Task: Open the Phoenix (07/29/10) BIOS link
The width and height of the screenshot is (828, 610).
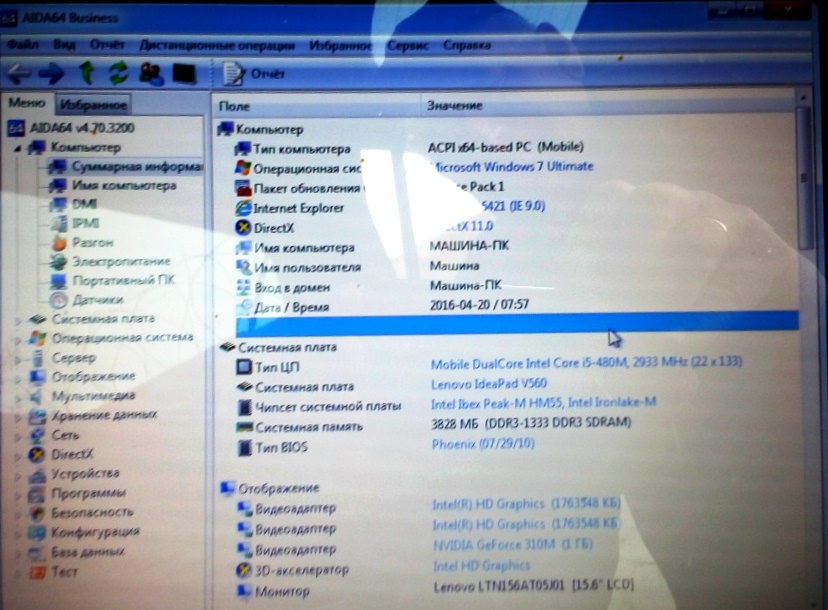Action: point(483,444)
